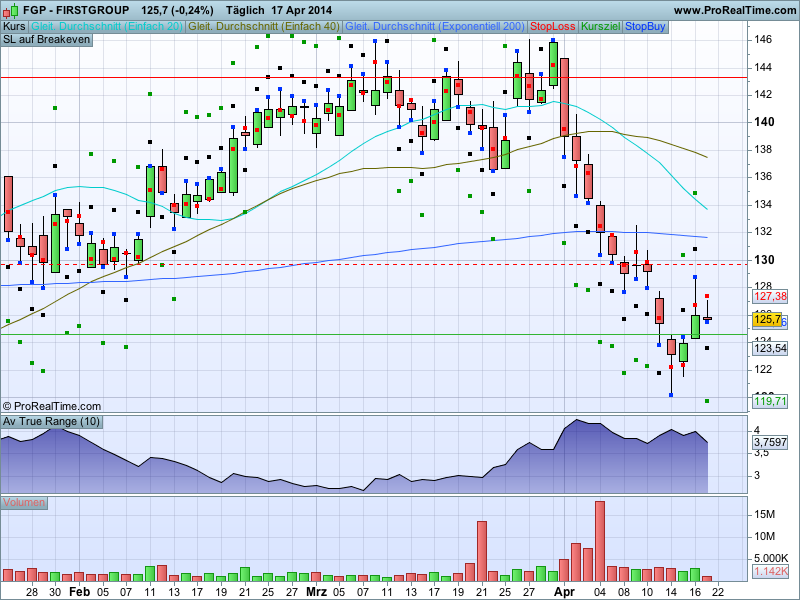
Task: Click the SL auf Breakeven label
Action: pos(47,39)
